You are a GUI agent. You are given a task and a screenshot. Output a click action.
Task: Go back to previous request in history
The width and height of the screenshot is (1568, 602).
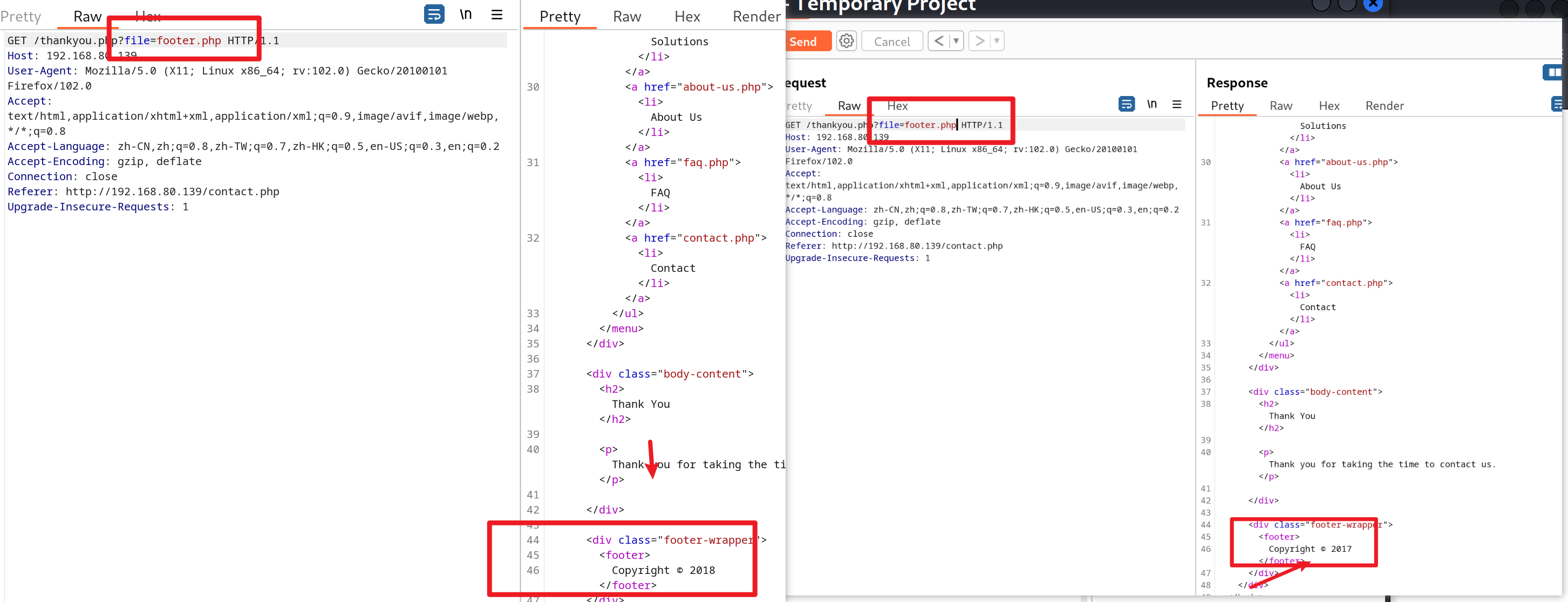(x=939, y=41)
